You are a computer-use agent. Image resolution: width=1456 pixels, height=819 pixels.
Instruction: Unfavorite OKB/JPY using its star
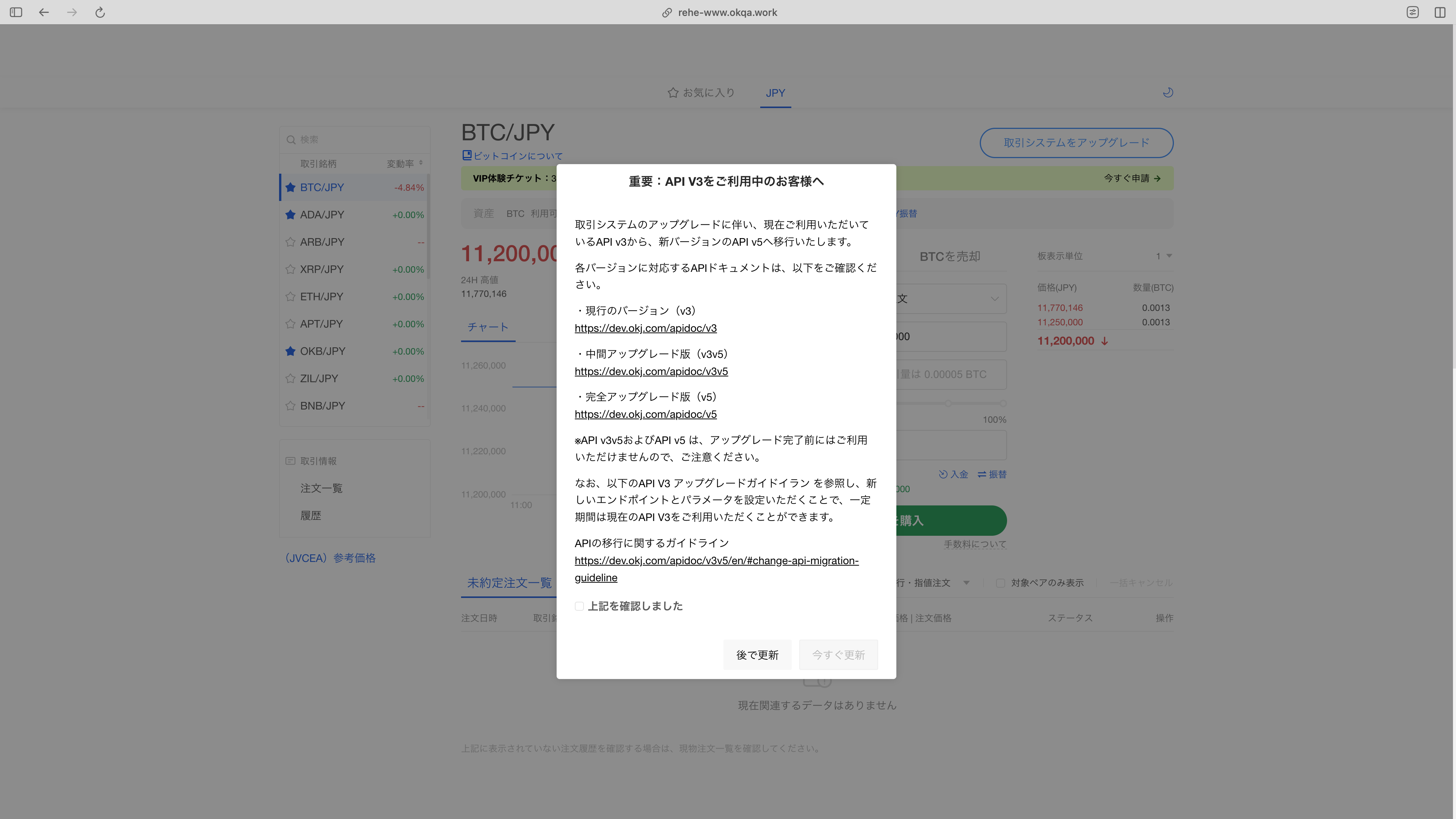pos(290,351)
